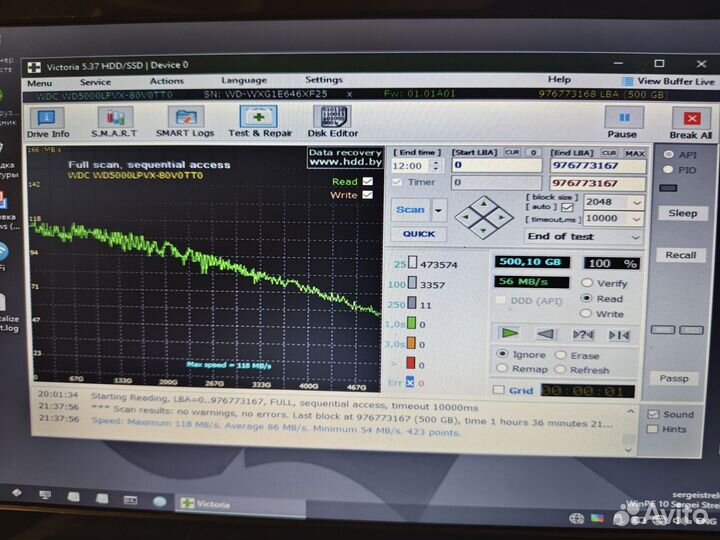Click the Sleep button
720x540 pixels.
[x=682, y=213]
